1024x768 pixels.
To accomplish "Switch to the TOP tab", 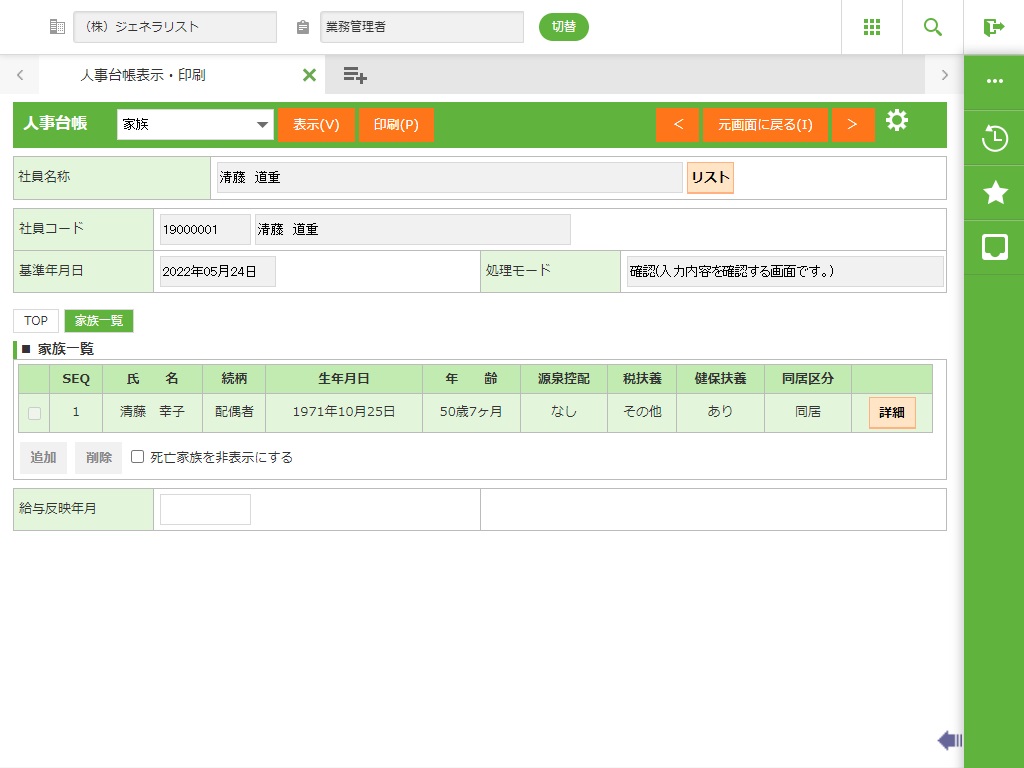I will [x=36, y=321].
